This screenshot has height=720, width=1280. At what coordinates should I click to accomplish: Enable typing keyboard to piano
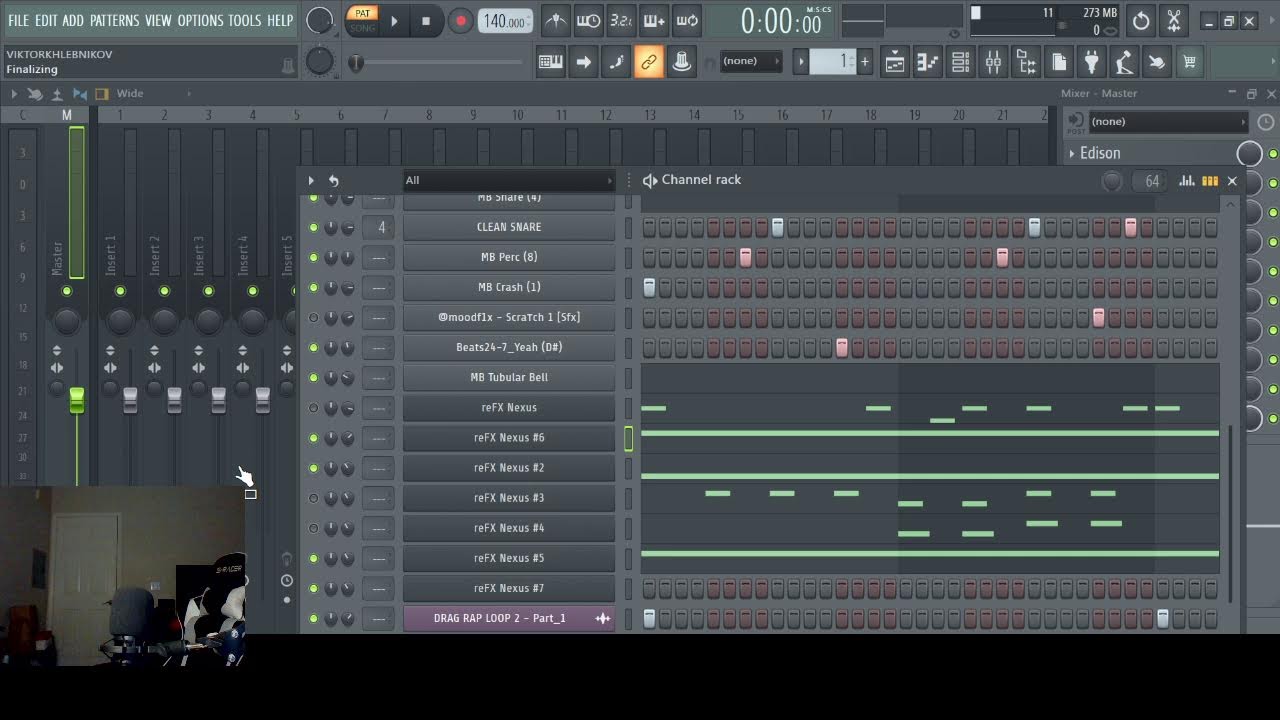pos(550,62)
